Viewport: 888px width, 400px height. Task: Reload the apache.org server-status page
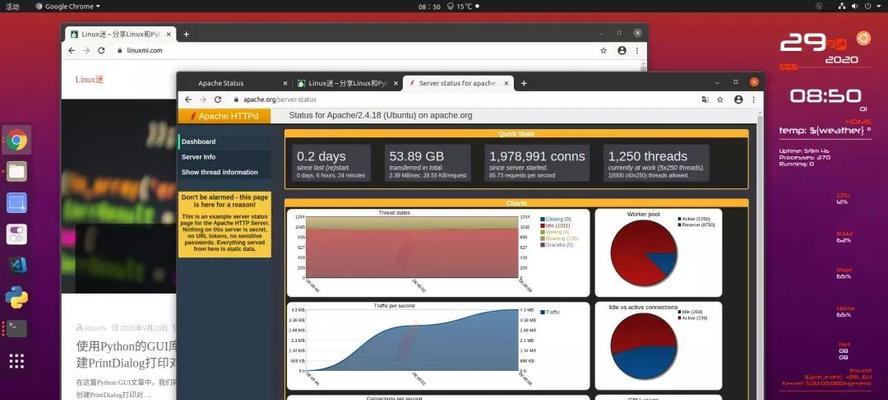point(217,99)
